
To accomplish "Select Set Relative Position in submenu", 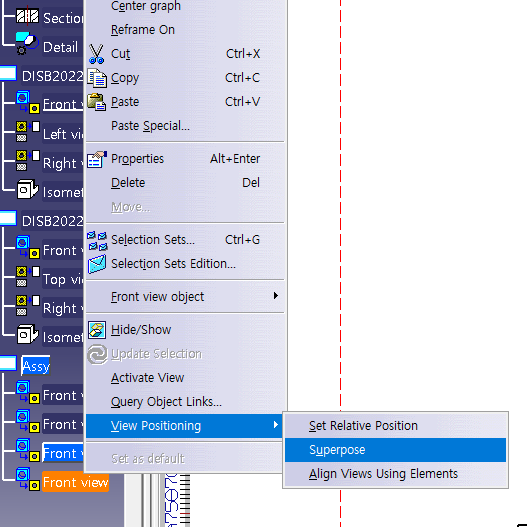I will click(x=363, y=426).
